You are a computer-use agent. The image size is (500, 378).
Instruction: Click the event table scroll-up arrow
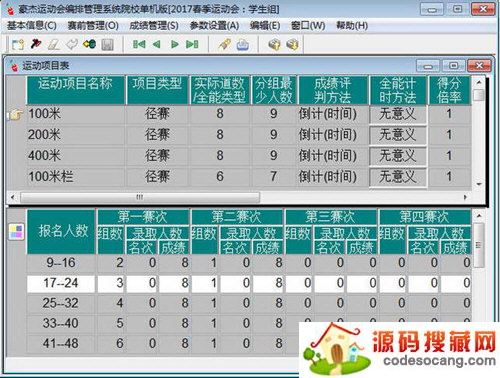pos(479,82)
